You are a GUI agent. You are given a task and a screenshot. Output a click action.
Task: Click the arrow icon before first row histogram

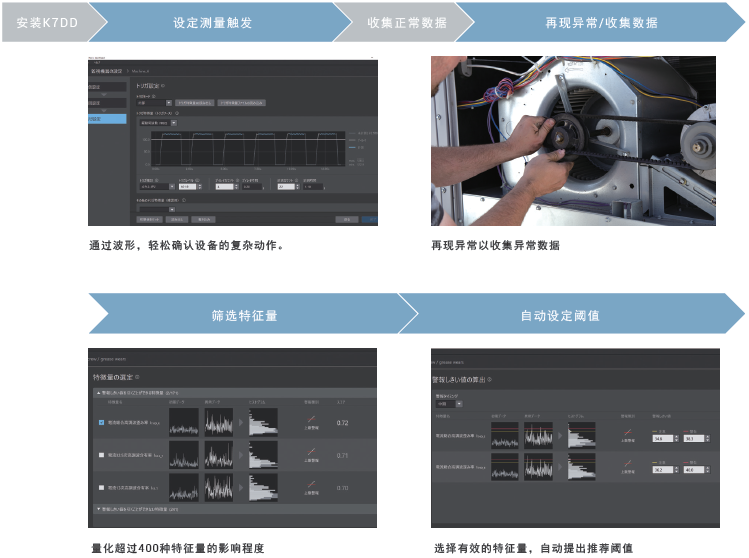coord(241,423)
